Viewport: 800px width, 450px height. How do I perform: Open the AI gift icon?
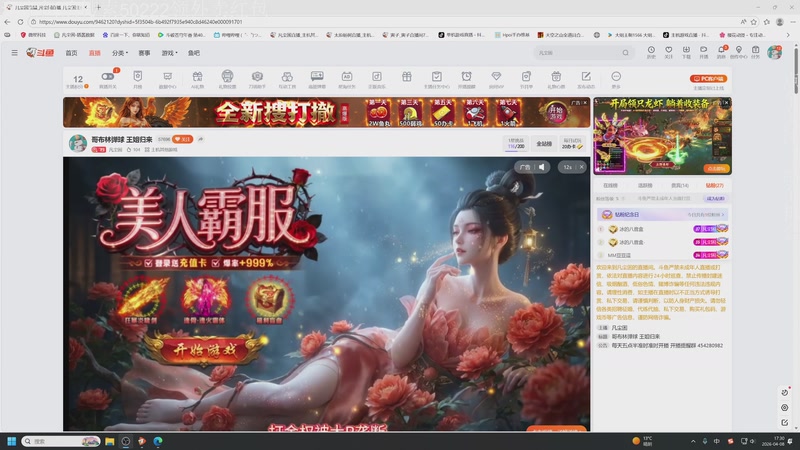pos(197,77)
